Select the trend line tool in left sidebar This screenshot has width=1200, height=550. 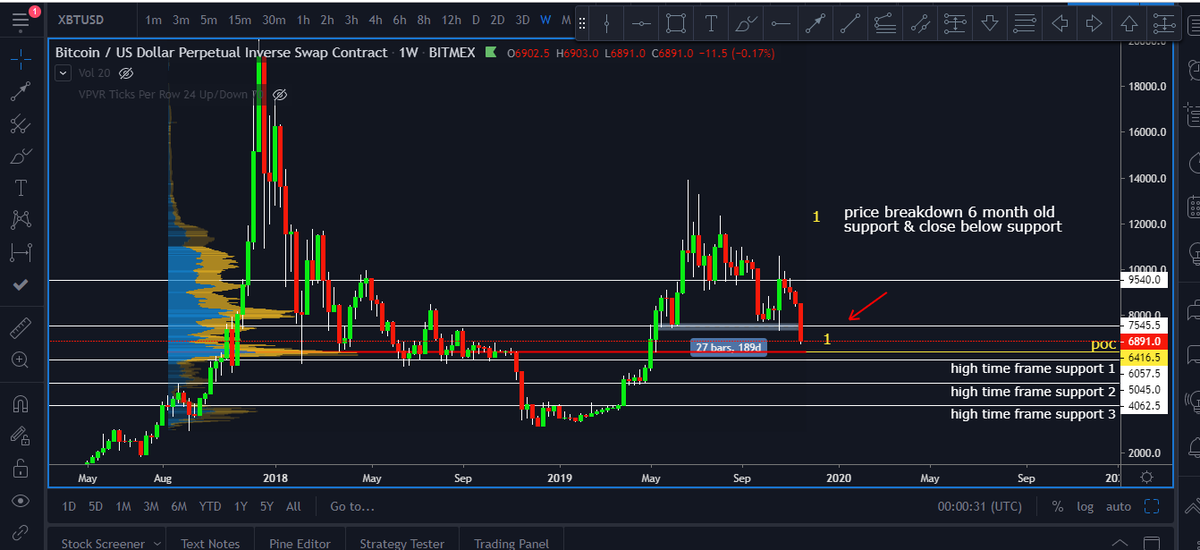(x=21, y=92)
